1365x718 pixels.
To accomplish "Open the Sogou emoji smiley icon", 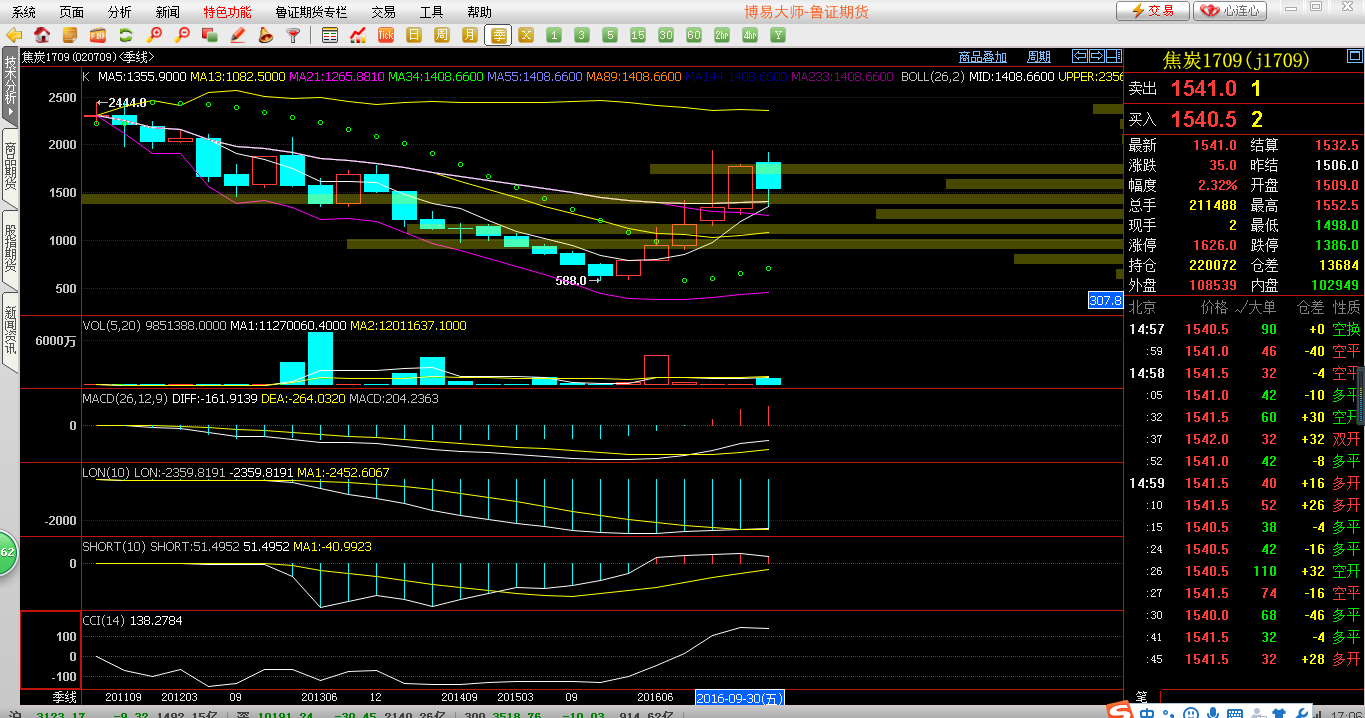I will point(1191,711).
